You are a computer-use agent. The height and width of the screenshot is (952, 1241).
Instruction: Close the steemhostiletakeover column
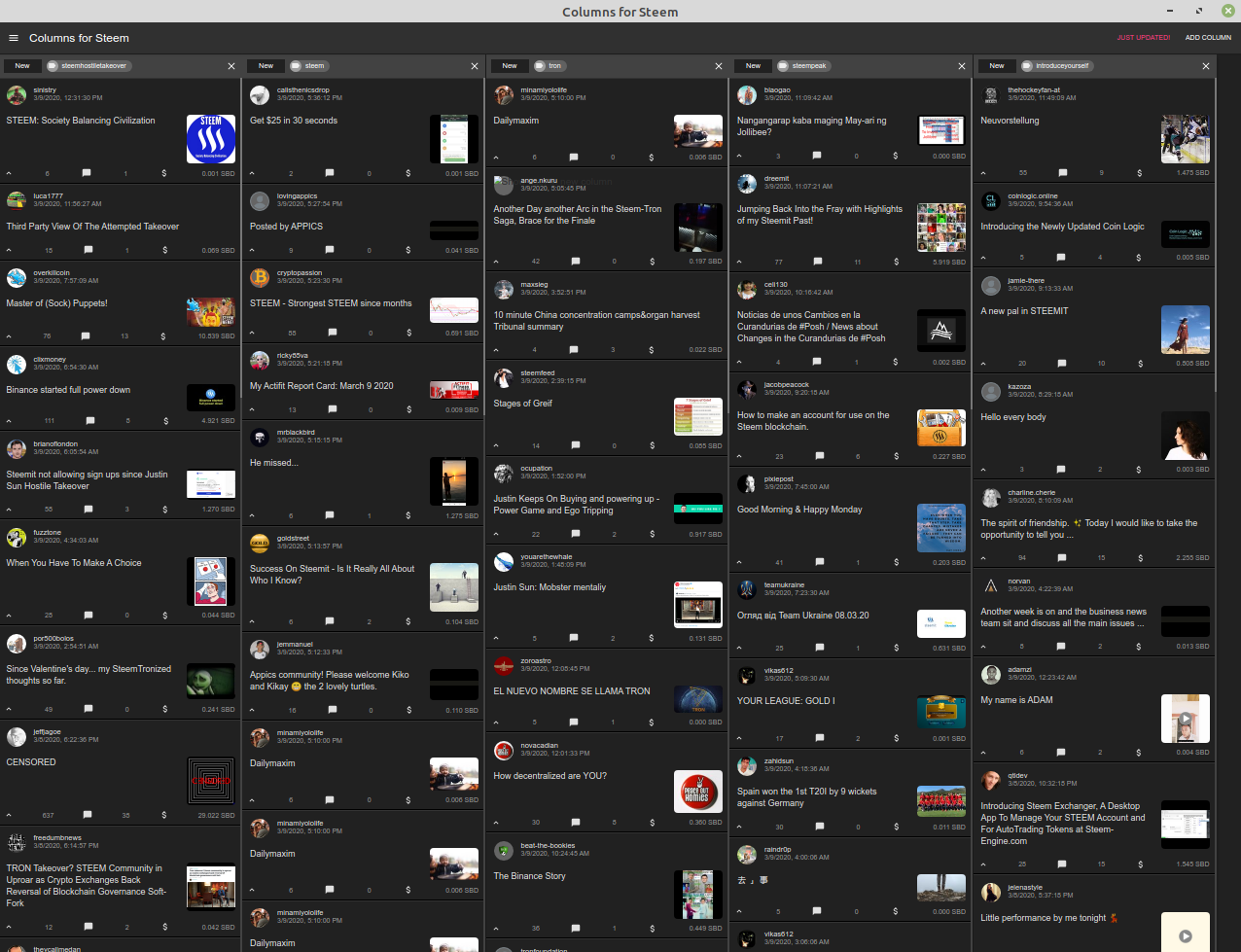point(231,66)
